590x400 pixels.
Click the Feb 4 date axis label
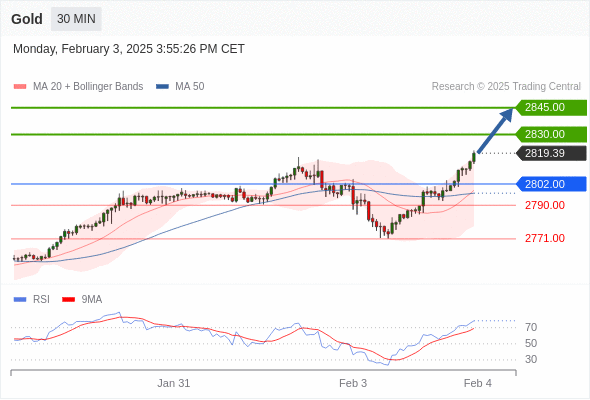(477, 383)
